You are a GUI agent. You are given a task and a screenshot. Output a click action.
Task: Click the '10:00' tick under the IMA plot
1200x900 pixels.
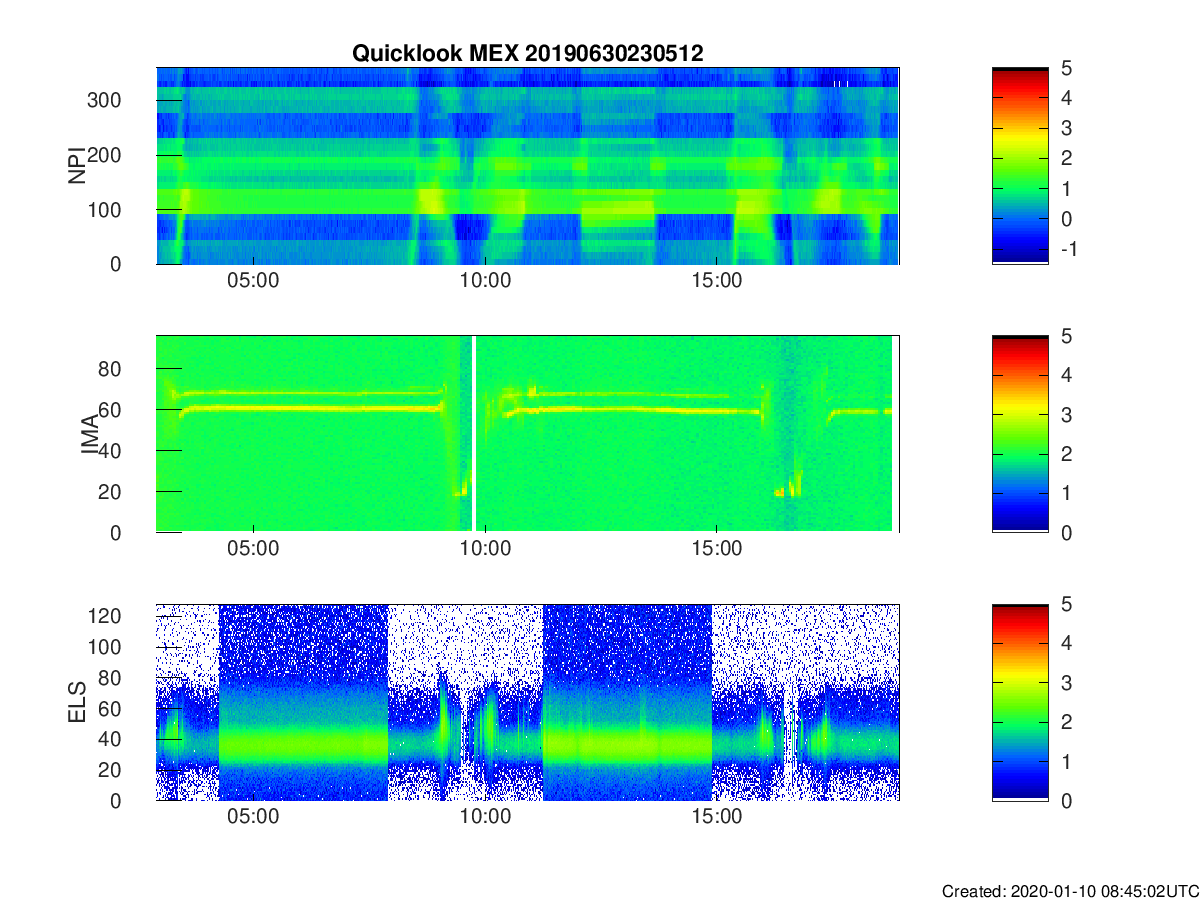[x=486, y=549]
